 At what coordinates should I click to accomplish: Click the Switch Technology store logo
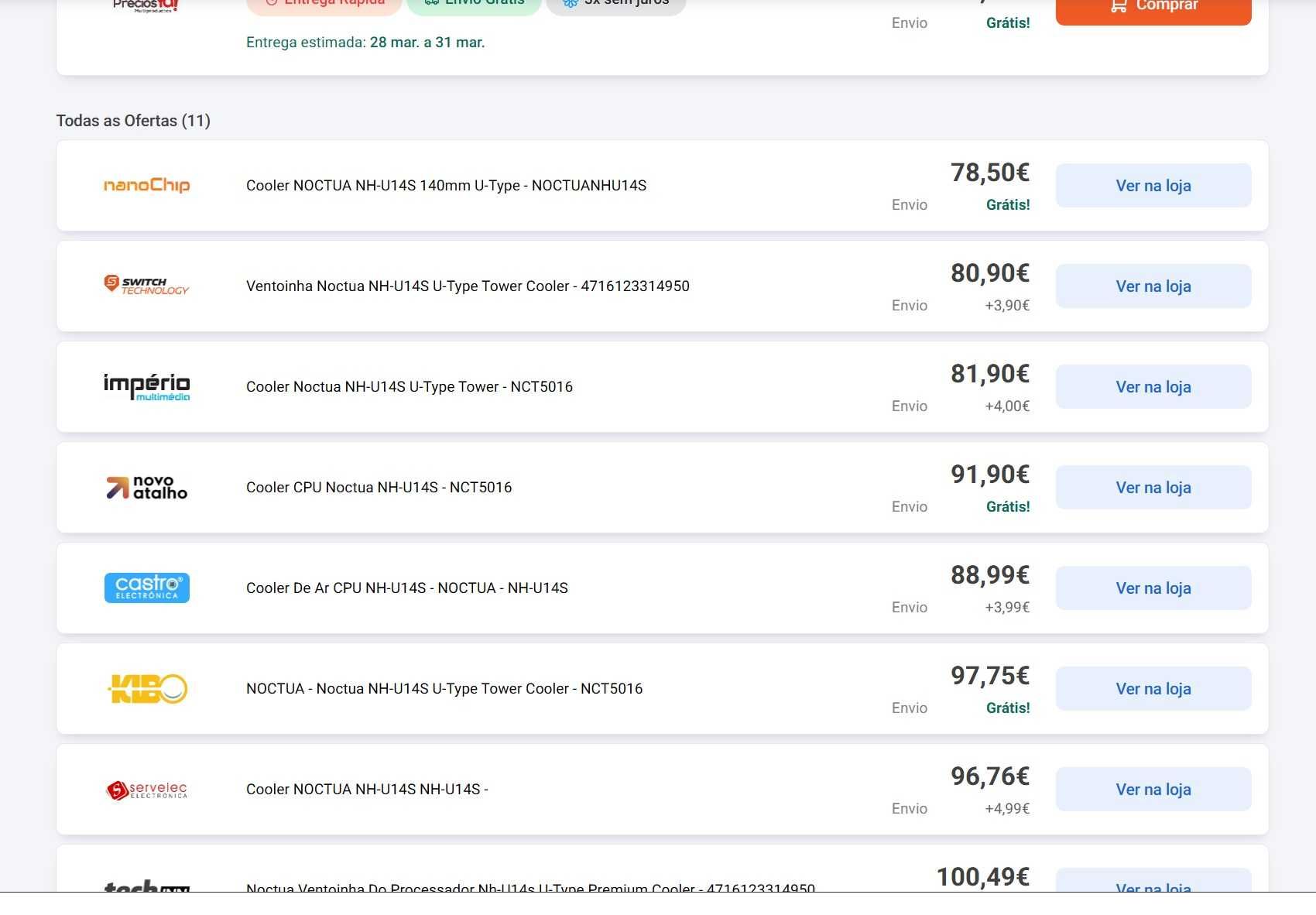[146, 286]
